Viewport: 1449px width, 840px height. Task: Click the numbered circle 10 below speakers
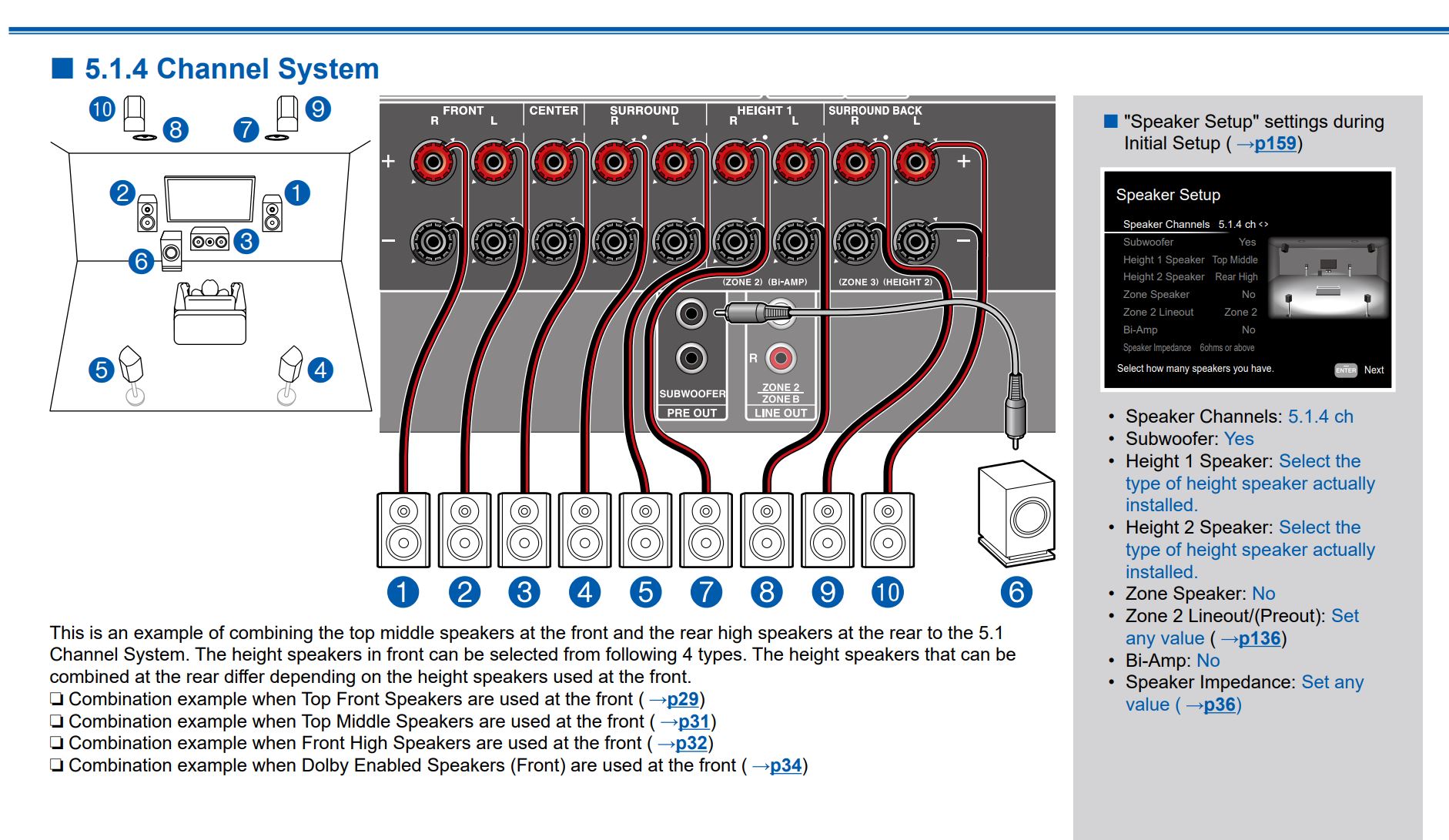887,592
